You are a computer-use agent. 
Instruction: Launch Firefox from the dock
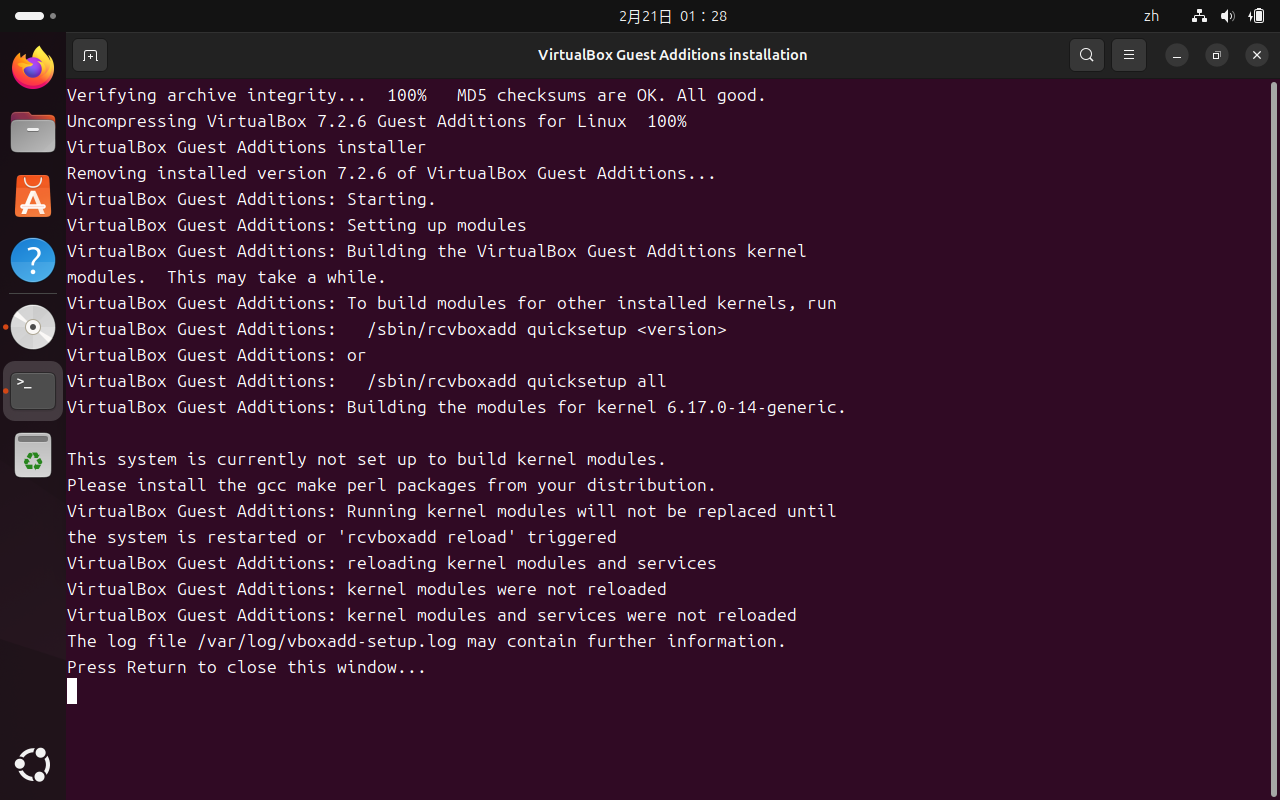[x=33, y=68]
